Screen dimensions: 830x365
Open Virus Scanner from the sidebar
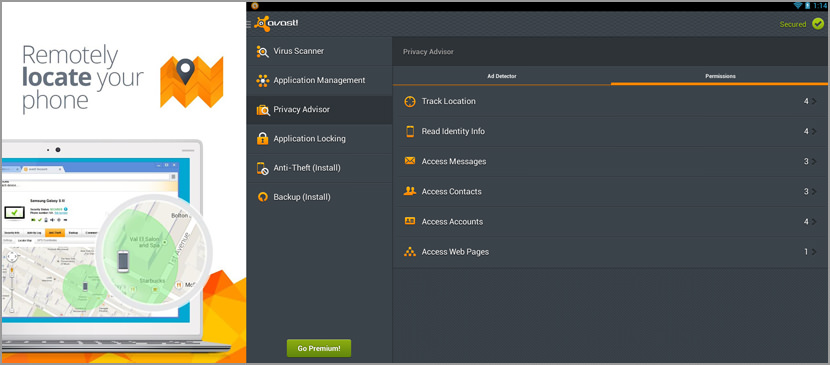click(319, 51)
